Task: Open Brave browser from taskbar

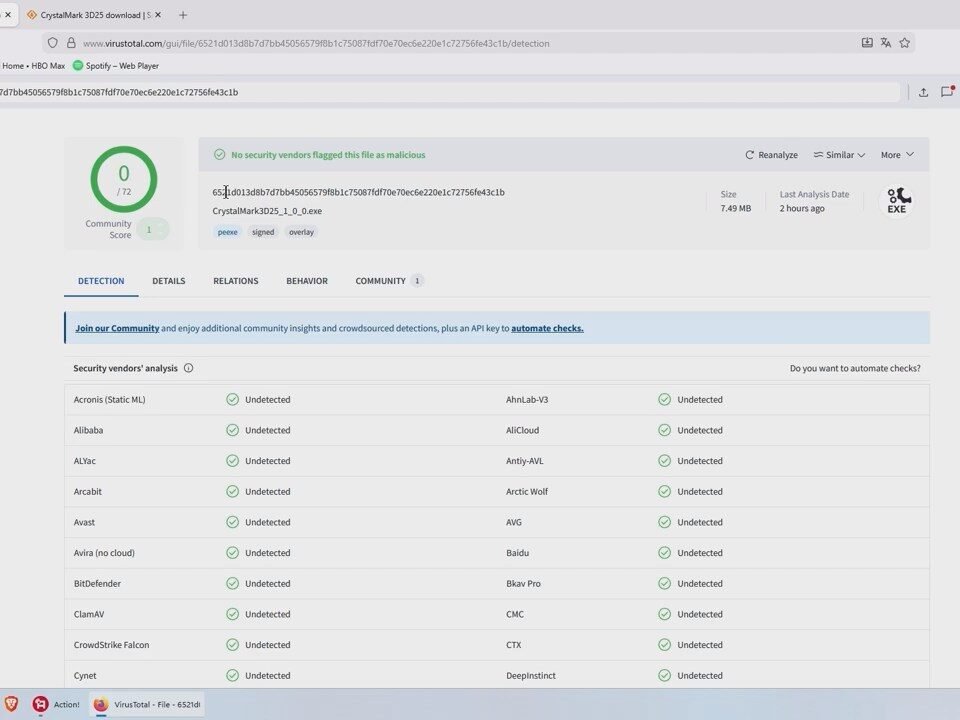Action: click(x=12, y=704)
